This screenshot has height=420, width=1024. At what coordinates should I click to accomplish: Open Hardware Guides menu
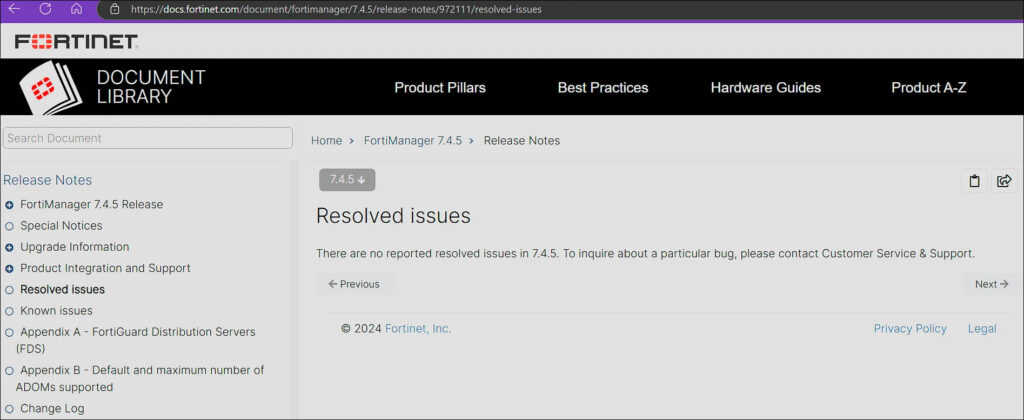pyautogui.click(x=765, y=88)
